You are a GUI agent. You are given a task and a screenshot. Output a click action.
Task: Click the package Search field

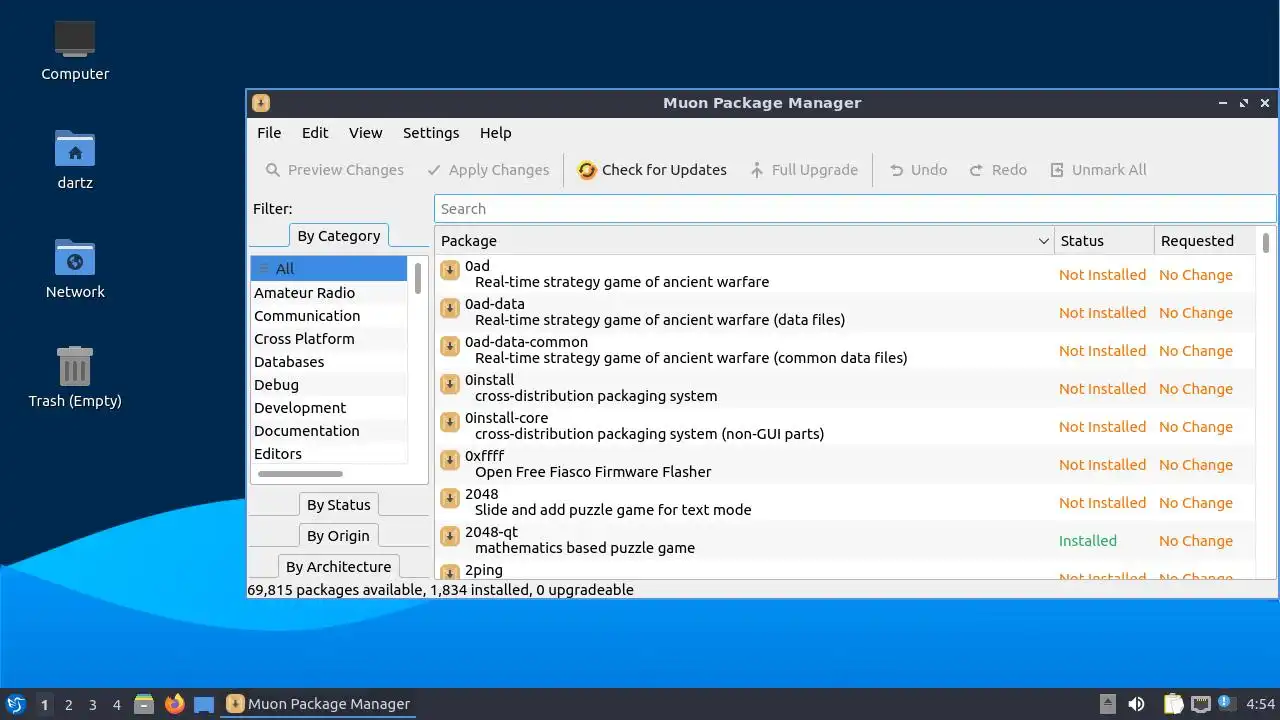855,209
